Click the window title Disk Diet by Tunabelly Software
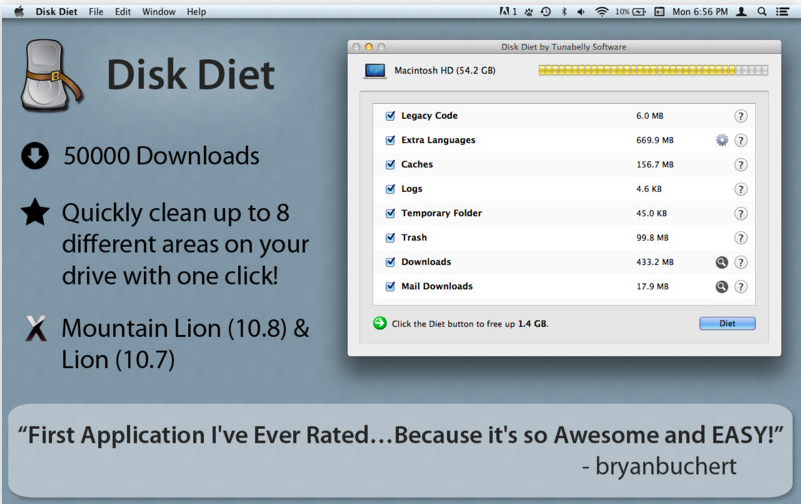801x504 pixels. [x=563, y=47]
